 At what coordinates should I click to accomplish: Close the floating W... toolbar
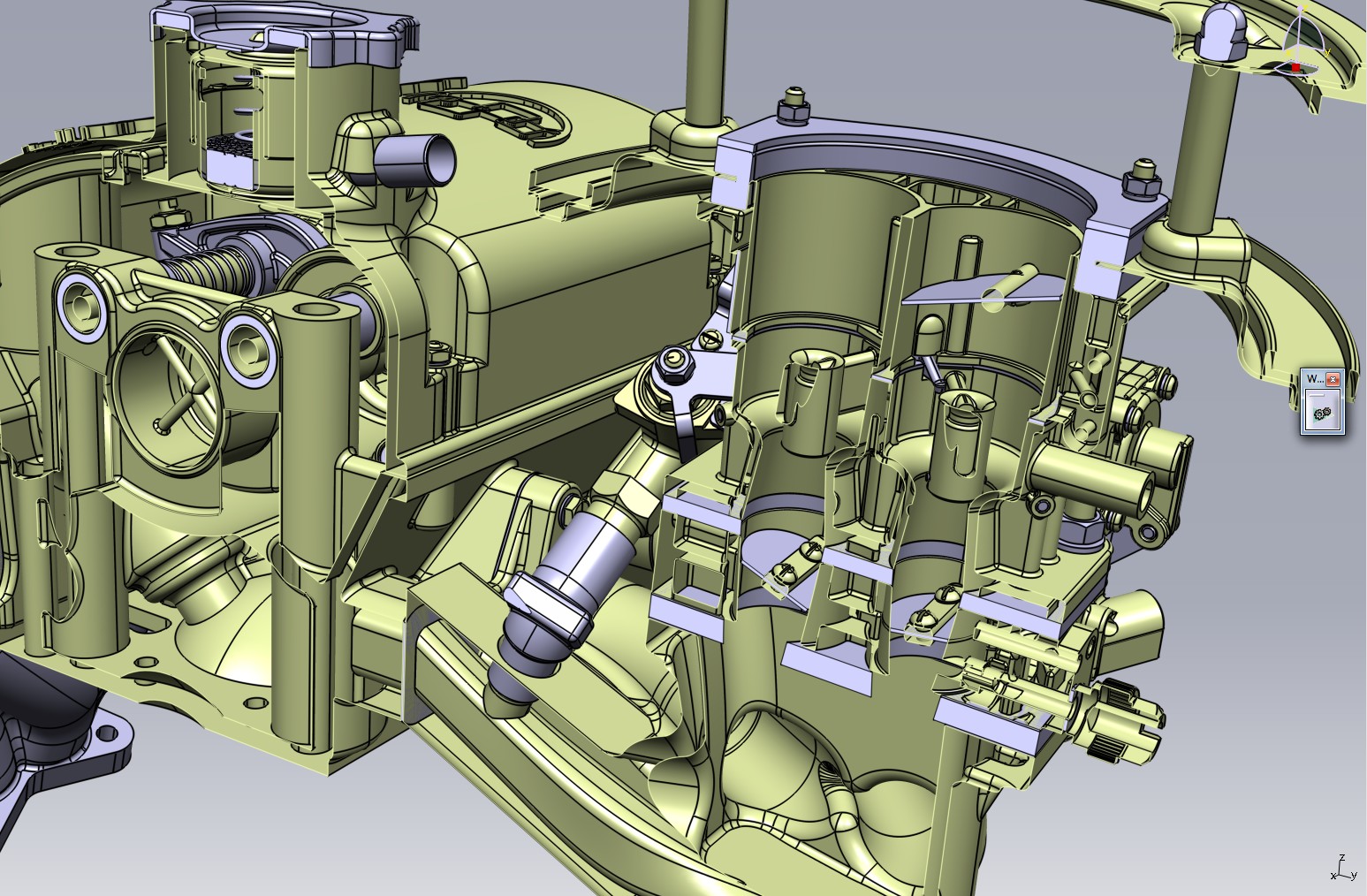[x=1333, y=379]
